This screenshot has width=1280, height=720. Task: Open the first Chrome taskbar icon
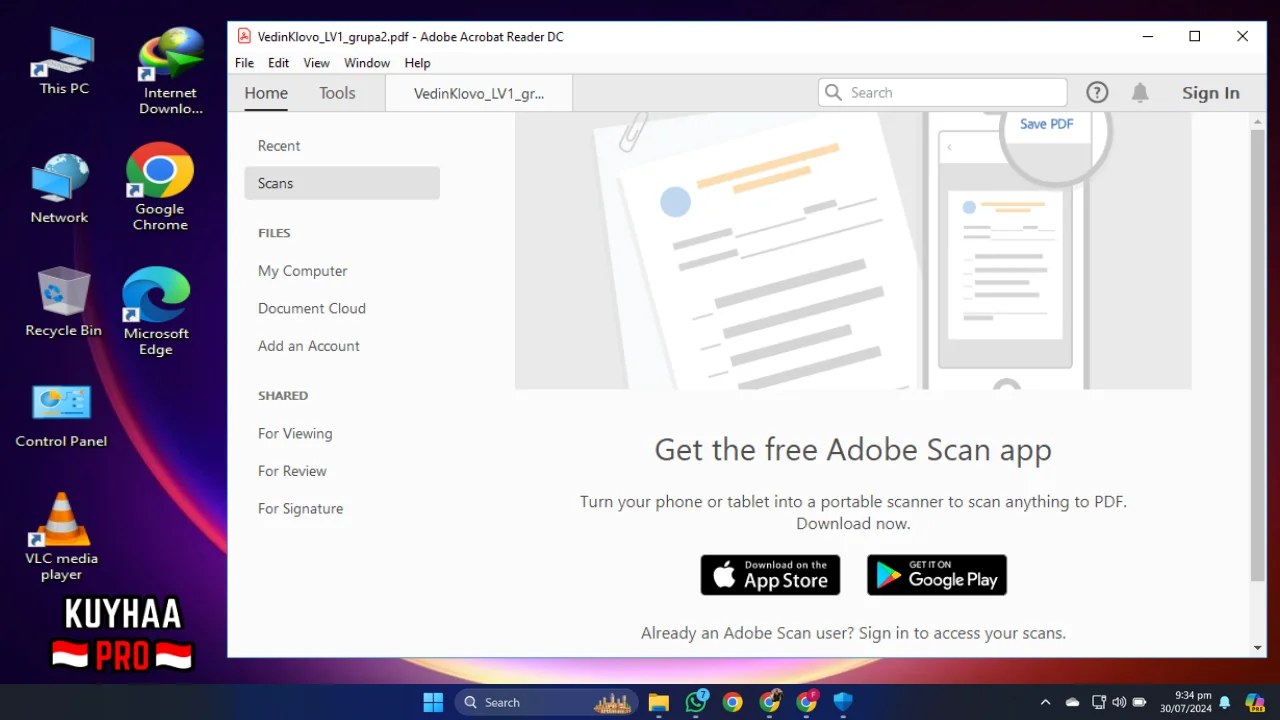[x=733, y=702]
